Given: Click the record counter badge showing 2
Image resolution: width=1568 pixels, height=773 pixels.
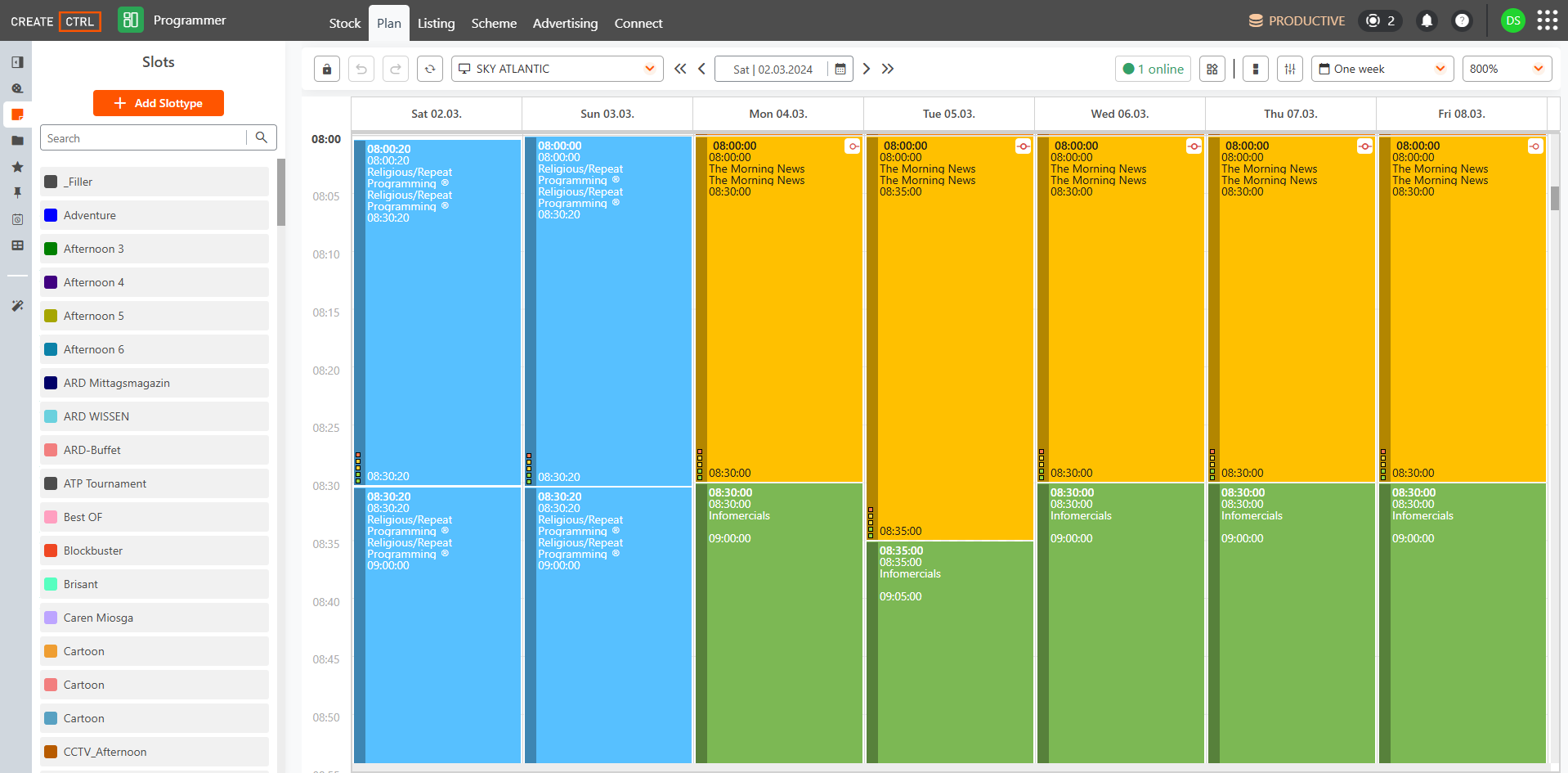Looking at the screenshot, I should [1380, 20].
